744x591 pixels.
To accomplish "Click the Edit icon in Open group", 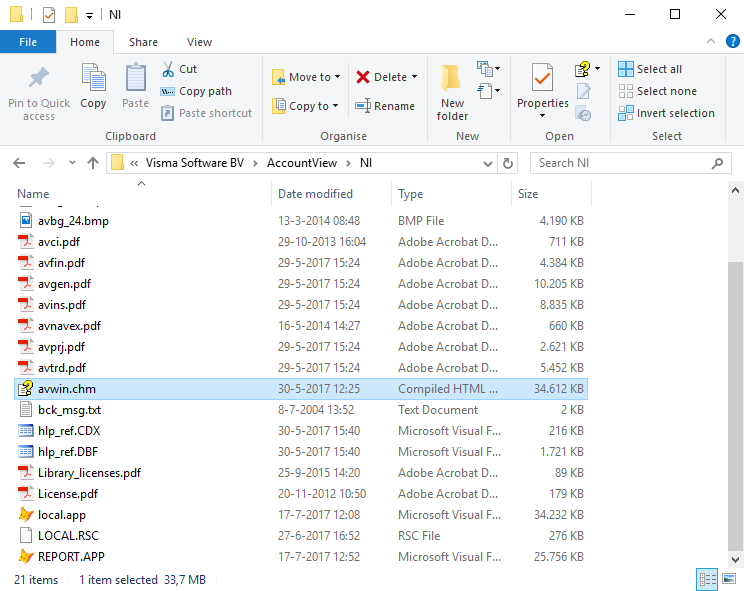I will [583, 91].
